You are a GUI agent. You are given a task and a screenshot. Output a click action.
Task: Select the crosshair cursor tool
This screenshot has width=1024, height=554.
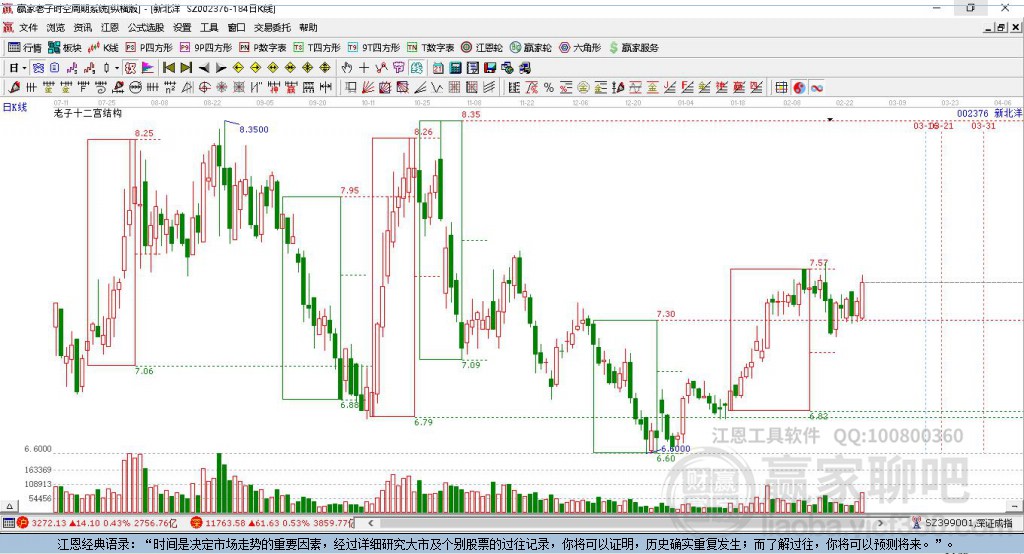(x=364, y=68)
